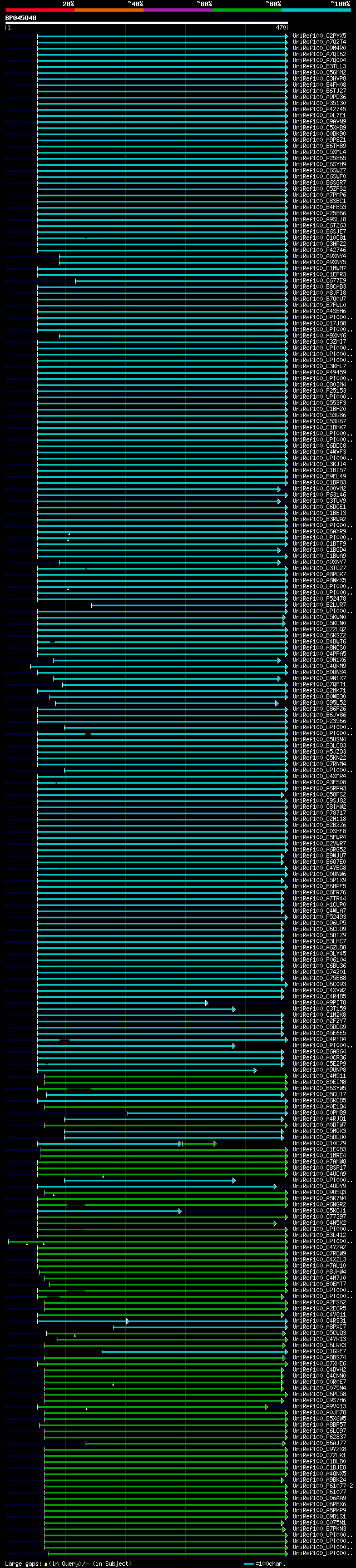Open hit UniRef100_P06104
Image resolution: width=356 pixels, height=1568 pixels.
[x=319, y=960]
